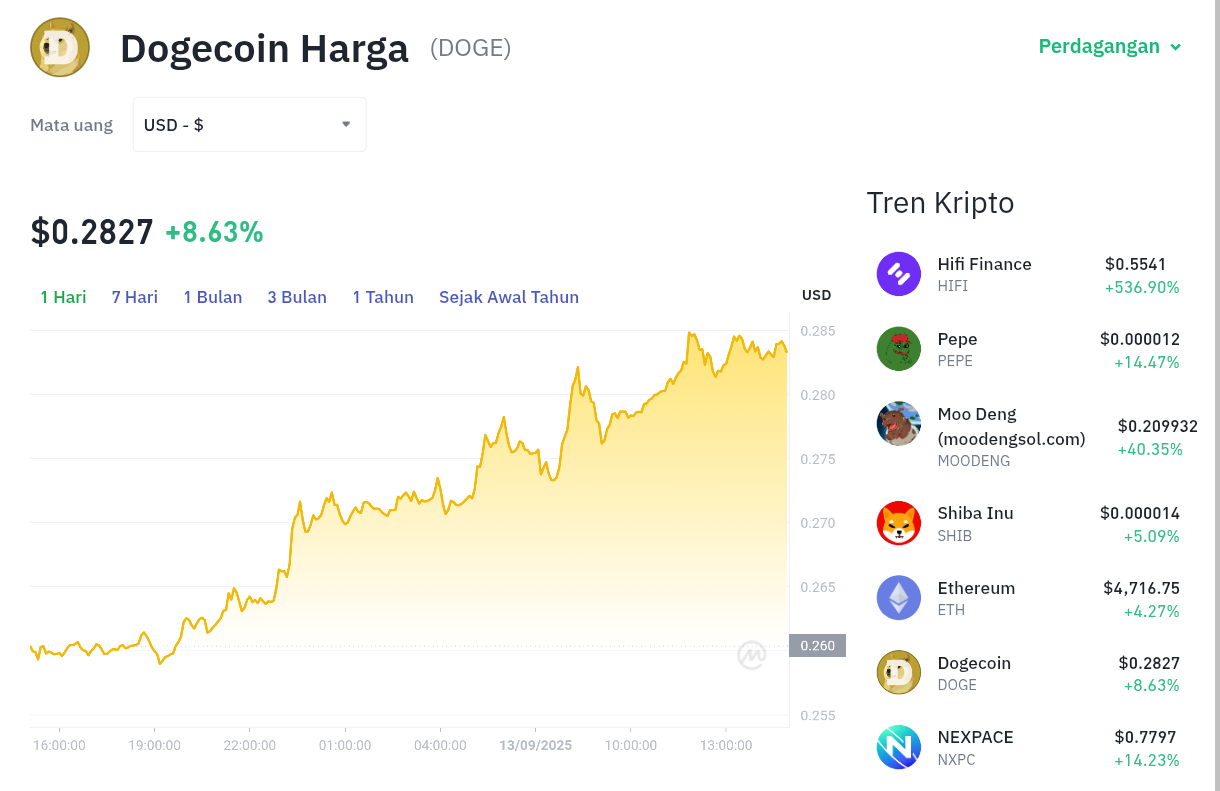Screen dimensions: 1220x791
Task: Open the Hifi Finance purple coin icon
Action: 899,274
